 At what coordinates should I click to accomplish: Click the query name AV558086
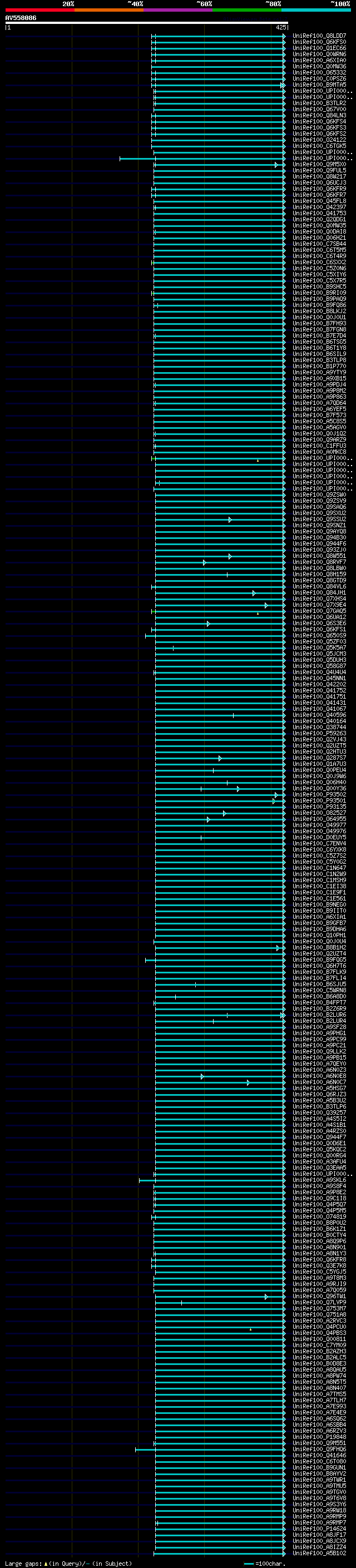click(x=21, y=18)
